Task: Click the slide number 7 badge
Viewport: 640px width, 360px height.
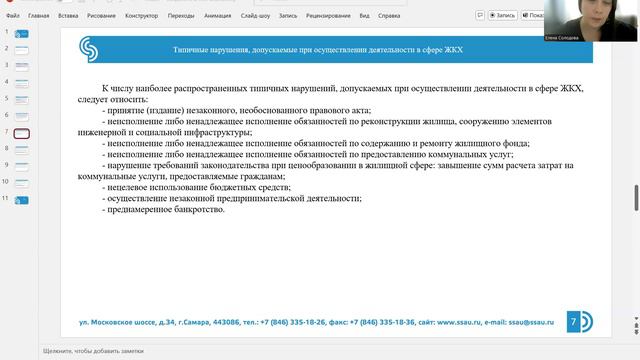Action: pyautogui.click(x=573, y=322)
